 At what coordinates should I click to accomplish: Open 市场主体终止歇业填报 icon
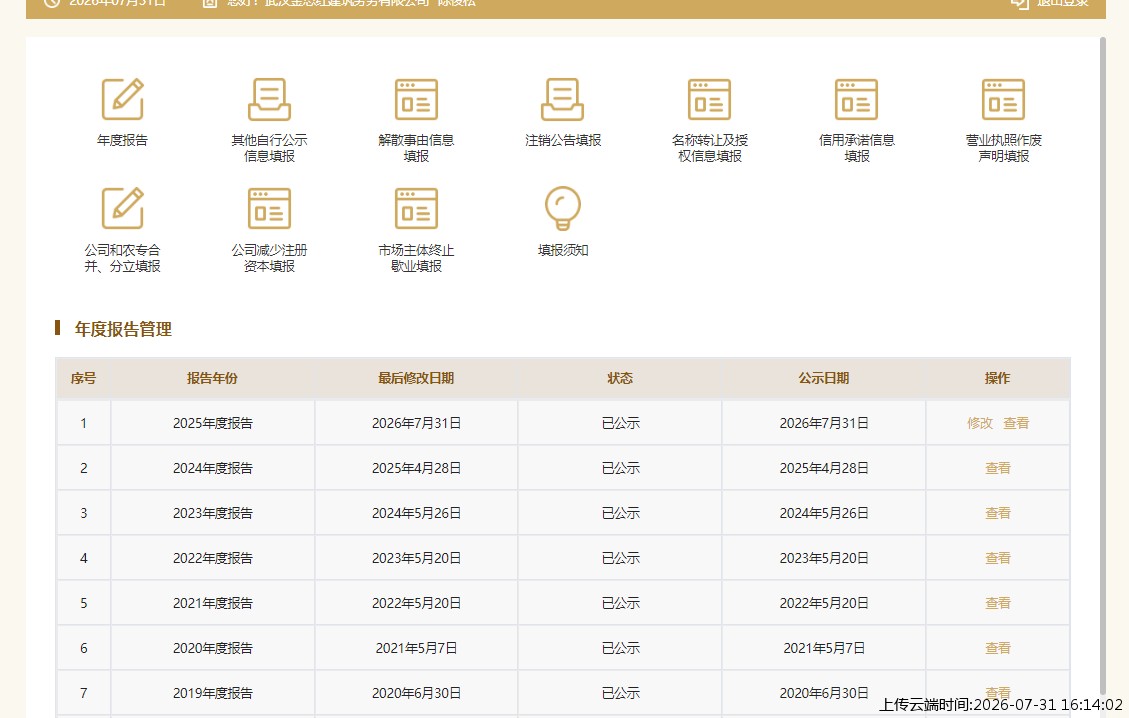click(x=416, y=208)
